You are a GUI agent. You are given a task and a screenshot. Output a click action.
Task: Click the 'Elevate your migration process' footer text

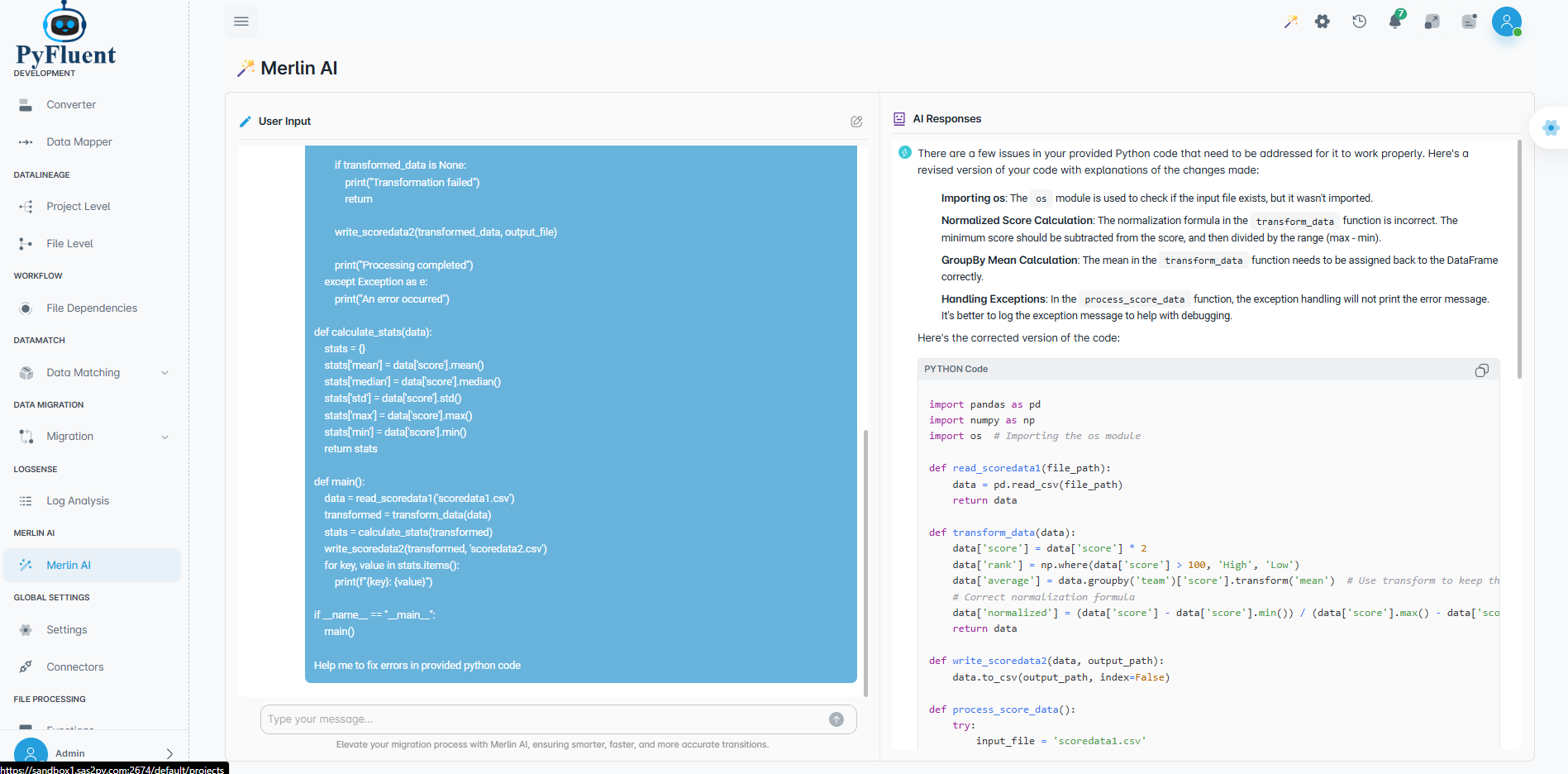click(552, 745)
